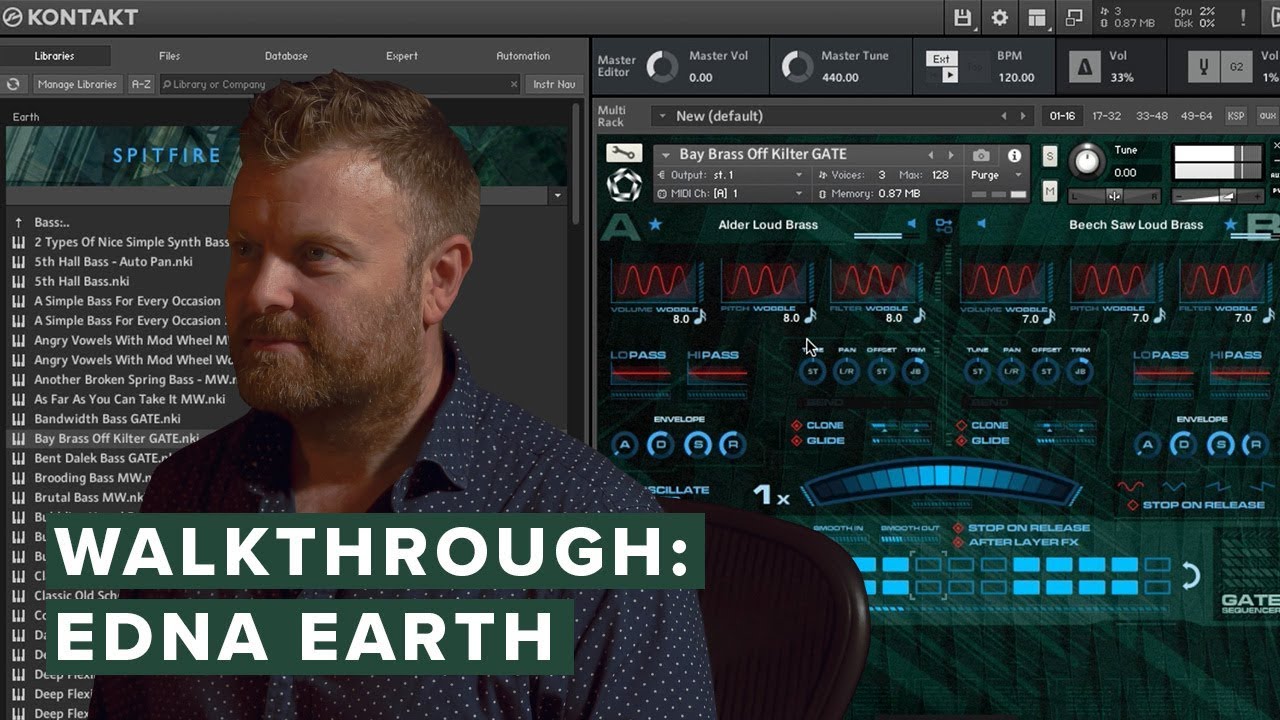Click the tuning fork reference tone icon
The height and width of the screenshot is (720, 1280).
pyautogui.click(x=1203, y=67)
